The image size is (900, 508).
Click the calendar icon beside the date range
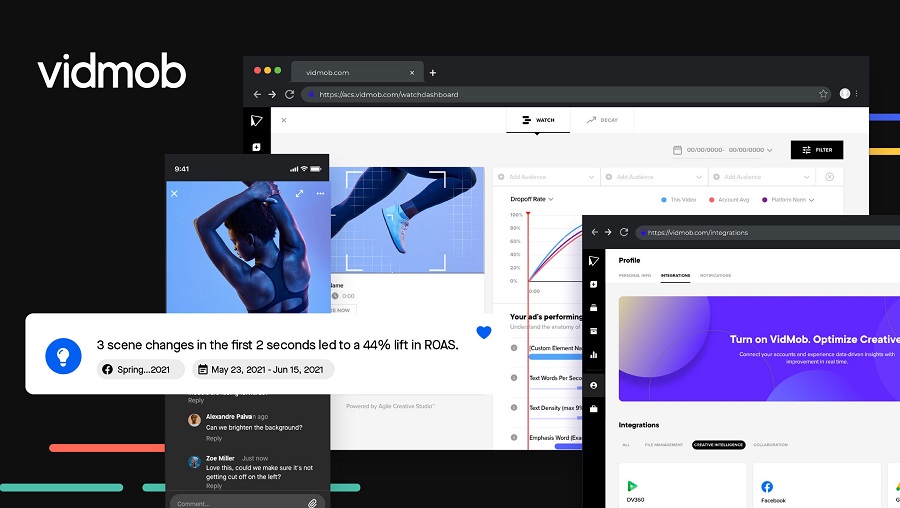pyautogui.click(x=677, y=150)
